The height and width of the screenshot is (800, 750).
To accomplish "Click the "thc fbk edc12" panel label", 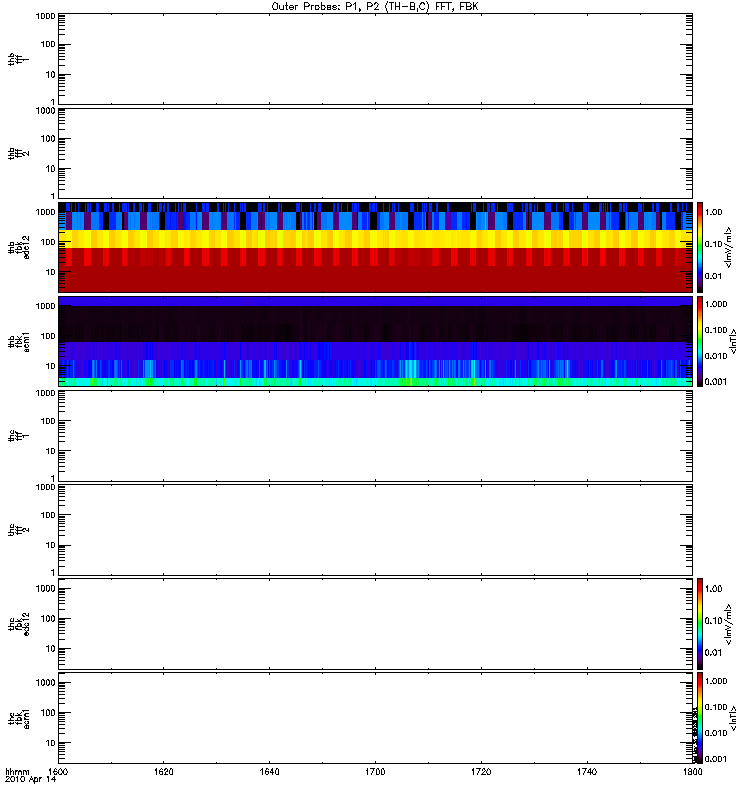I will click(18, 624).
